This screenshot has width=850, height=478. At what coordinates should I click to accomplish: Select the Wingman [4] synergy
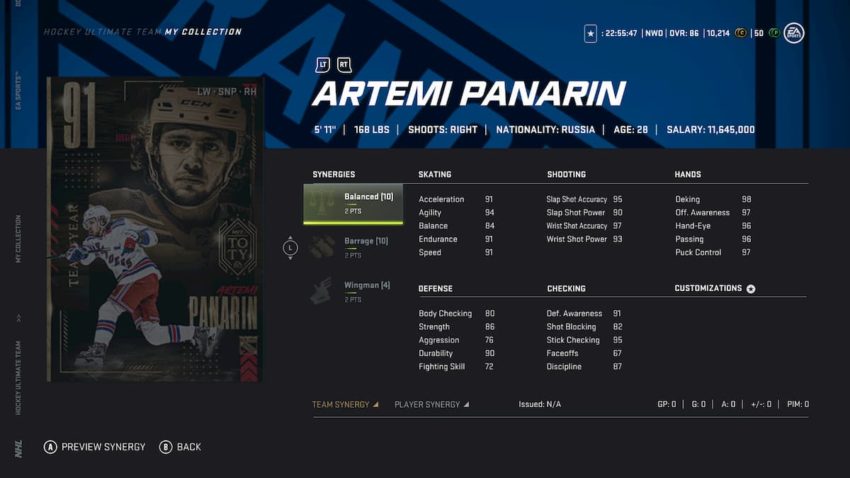click(353, 292)
